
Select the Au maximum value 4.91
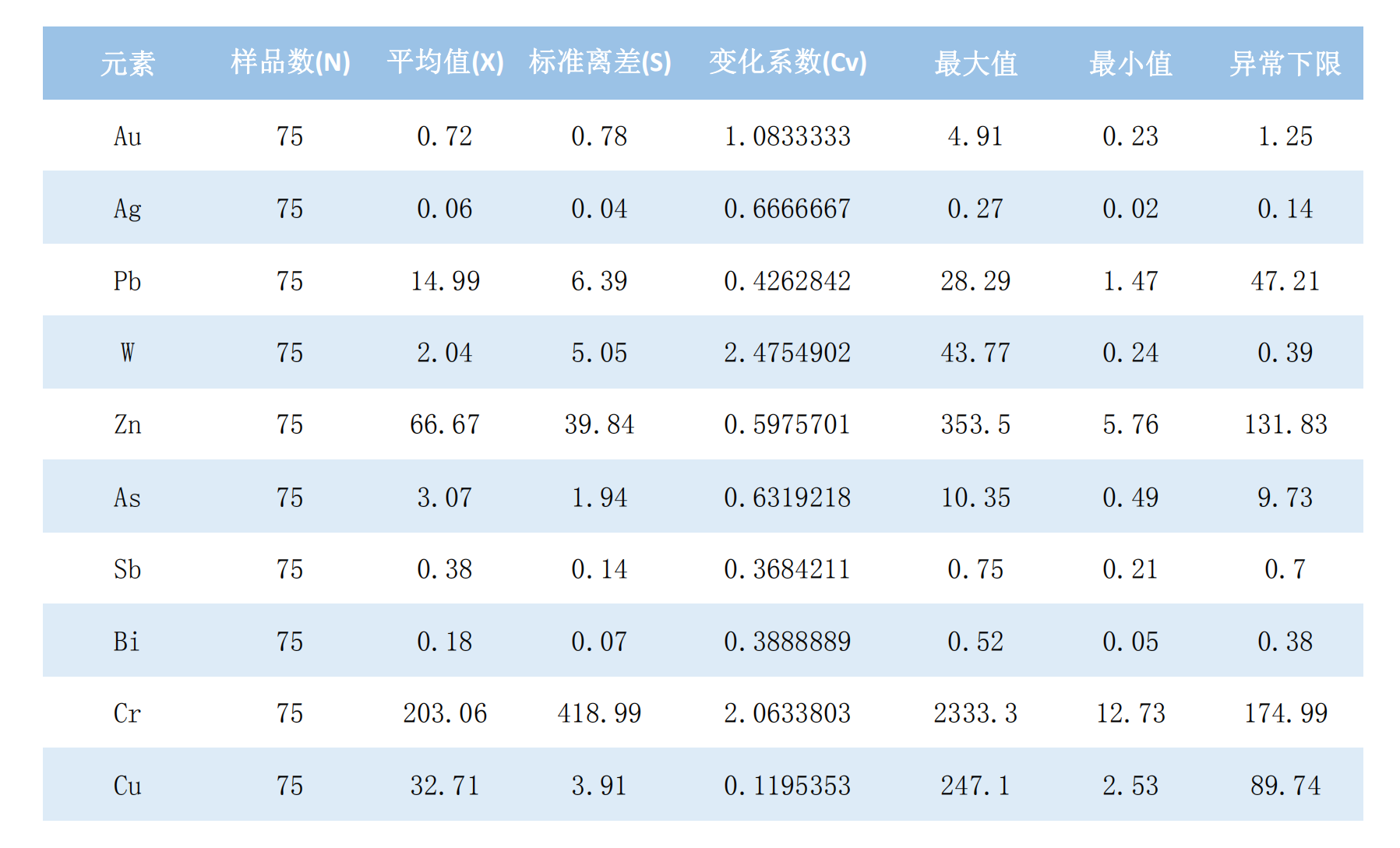[975, 136]
